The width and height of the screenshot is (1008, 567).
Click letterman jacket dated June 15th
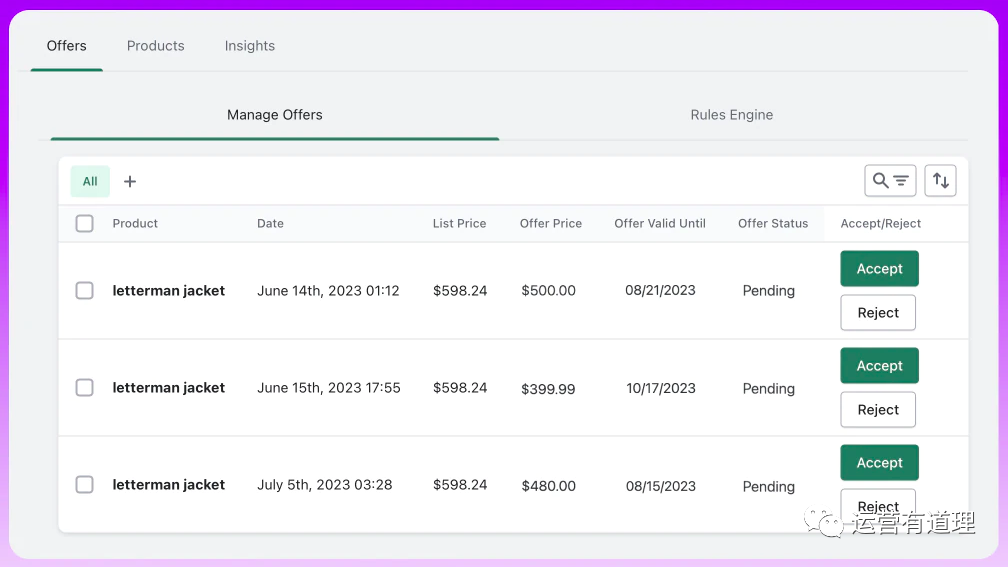pyautogui.click(x=168, y=388)
